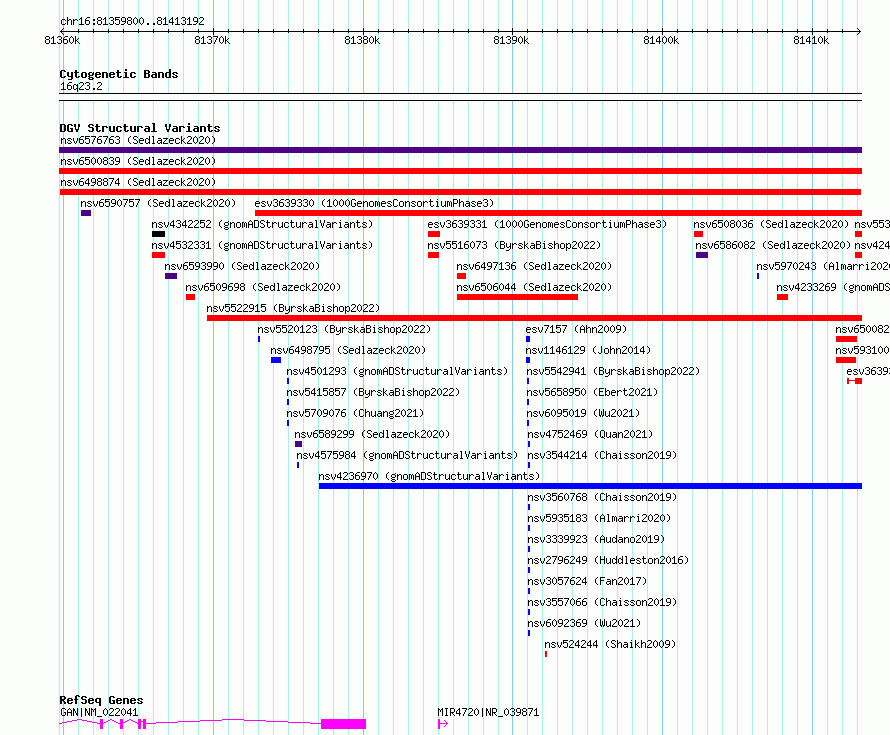The height and width of the screenshot is (735, 890).
Task: Click the black nsv4342252 variant marker
Action: click(x=158, y=234)
